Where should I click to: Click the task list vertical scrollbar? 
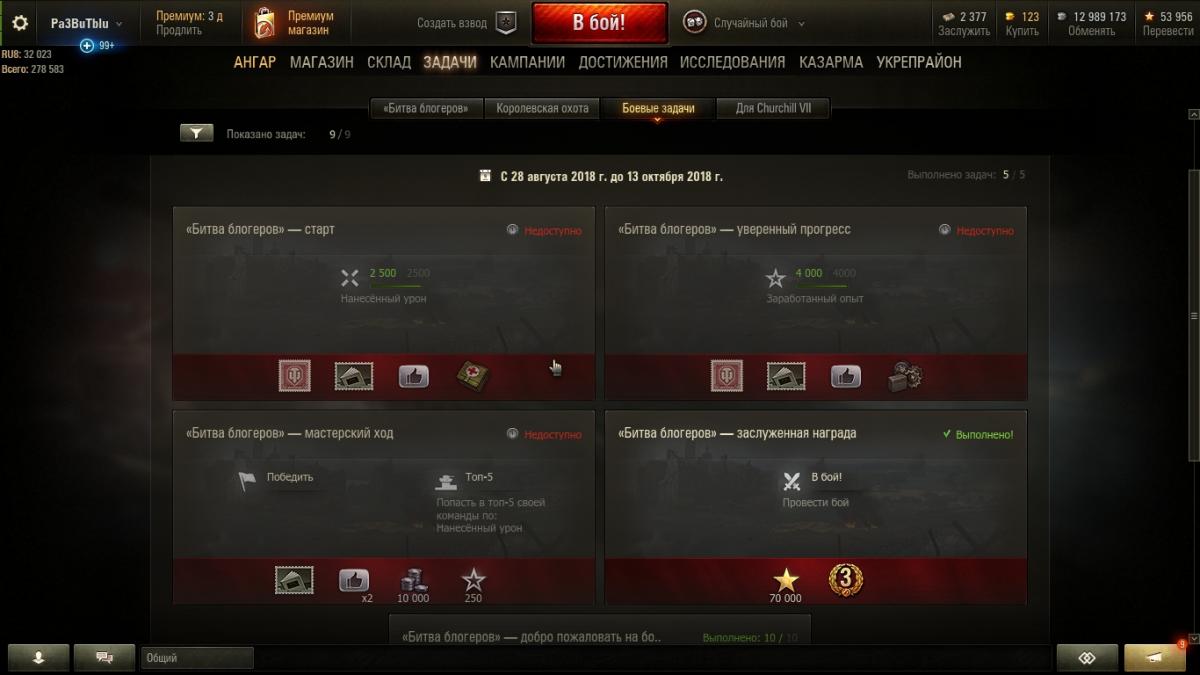pos(1193,315)
